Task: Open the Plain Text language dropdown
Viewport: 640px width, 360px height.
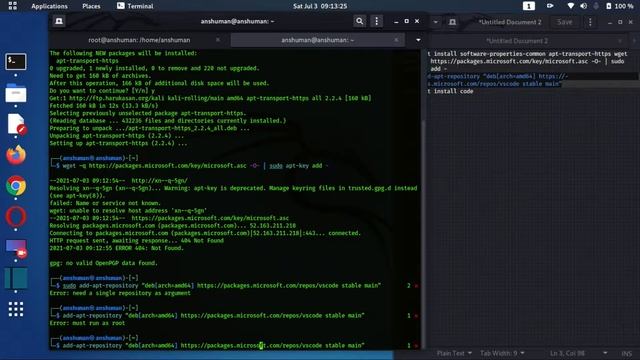Action: pos(454,353)
